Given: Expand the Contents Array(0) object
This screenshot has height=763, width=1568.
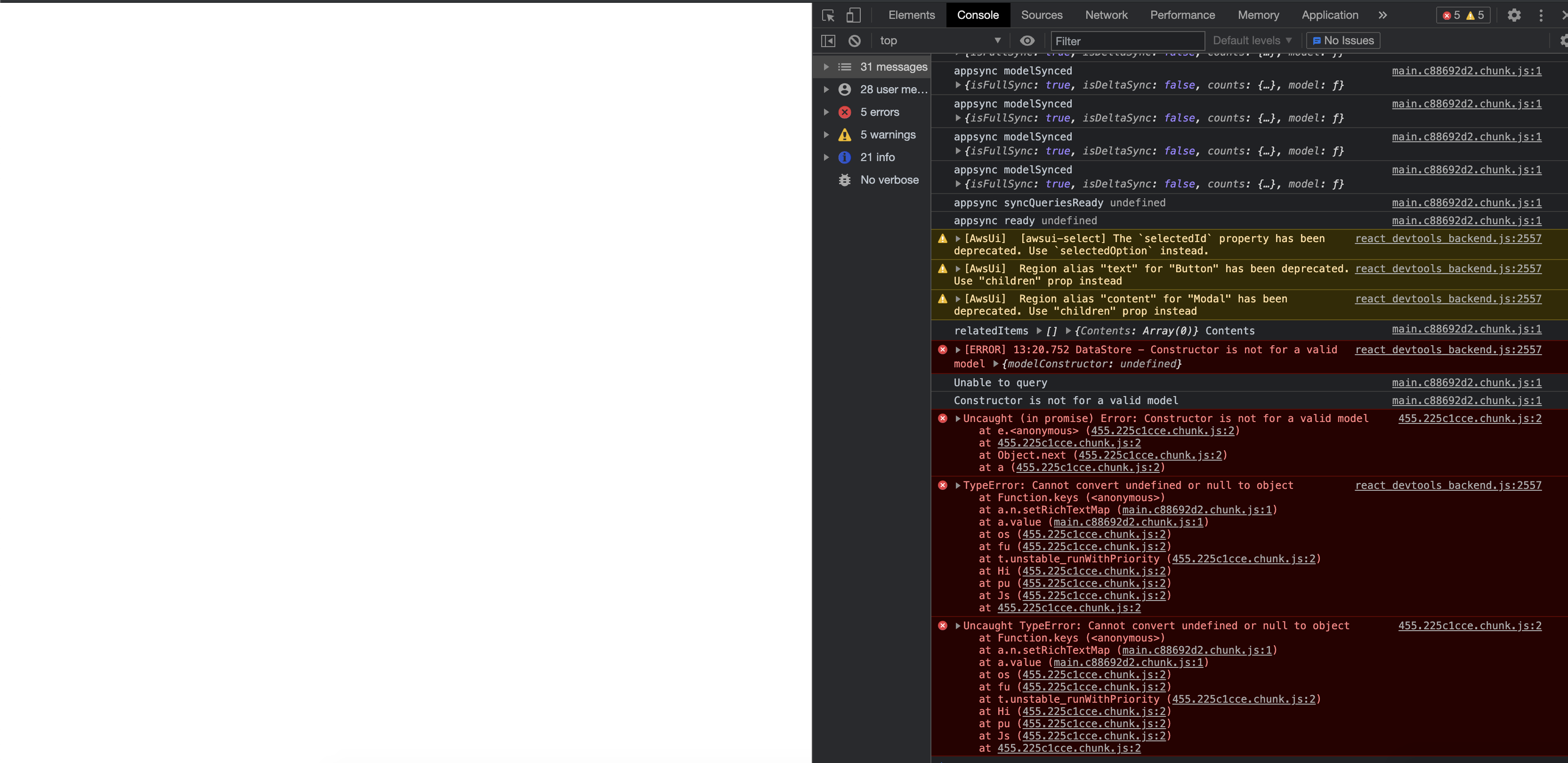Looking at the screenshot, I should coord(1068,331).
